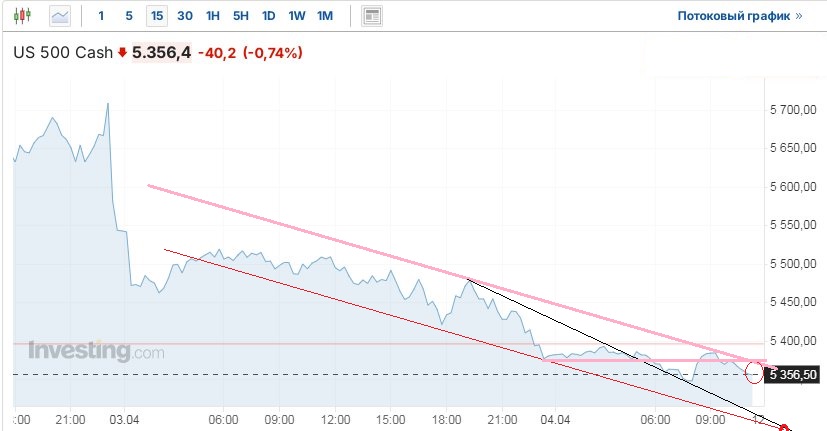Click the 03.04 date marker on time axis

coord(124,420)
